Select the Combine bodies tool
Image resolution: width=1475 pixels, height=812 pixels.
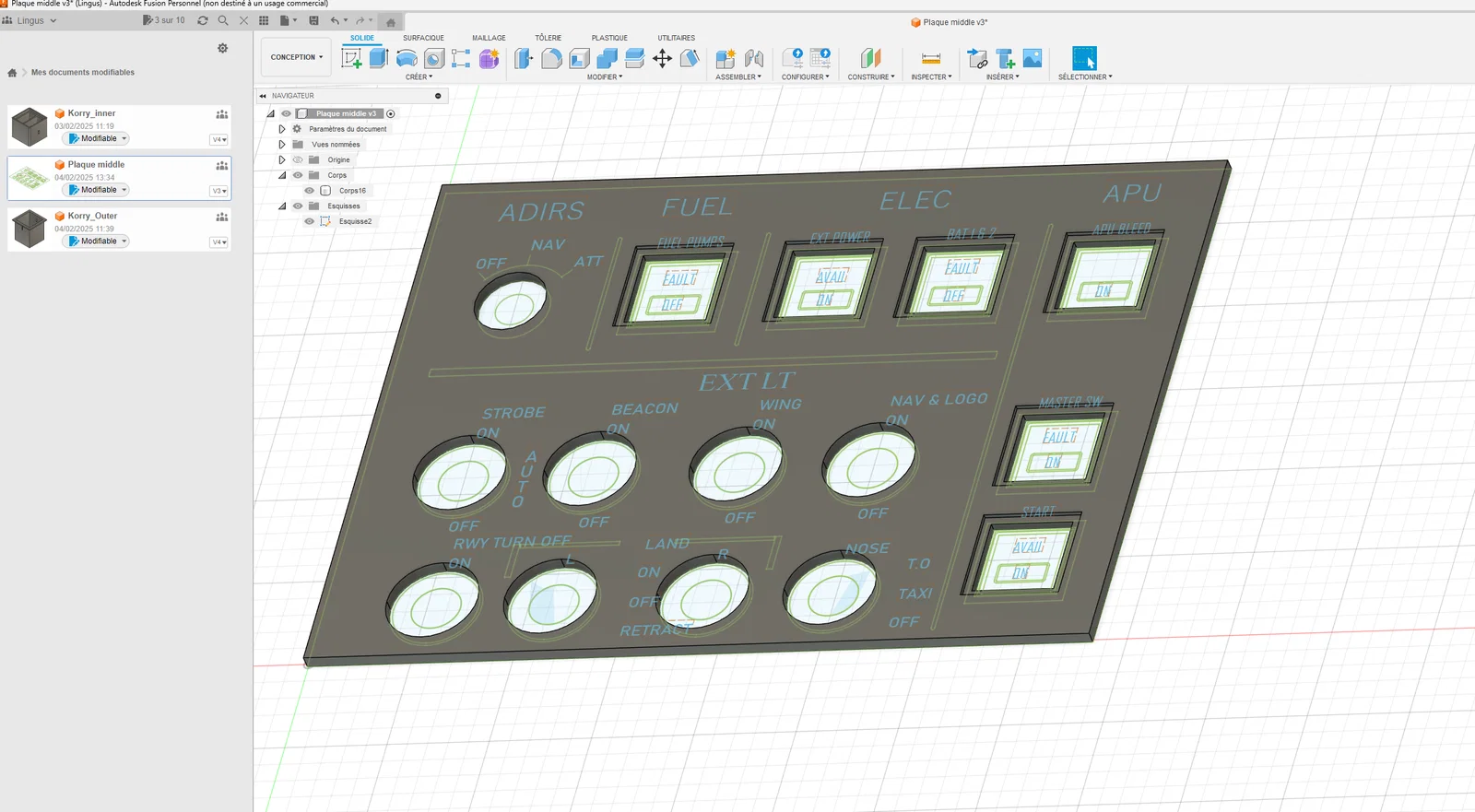tap(607, 59)
